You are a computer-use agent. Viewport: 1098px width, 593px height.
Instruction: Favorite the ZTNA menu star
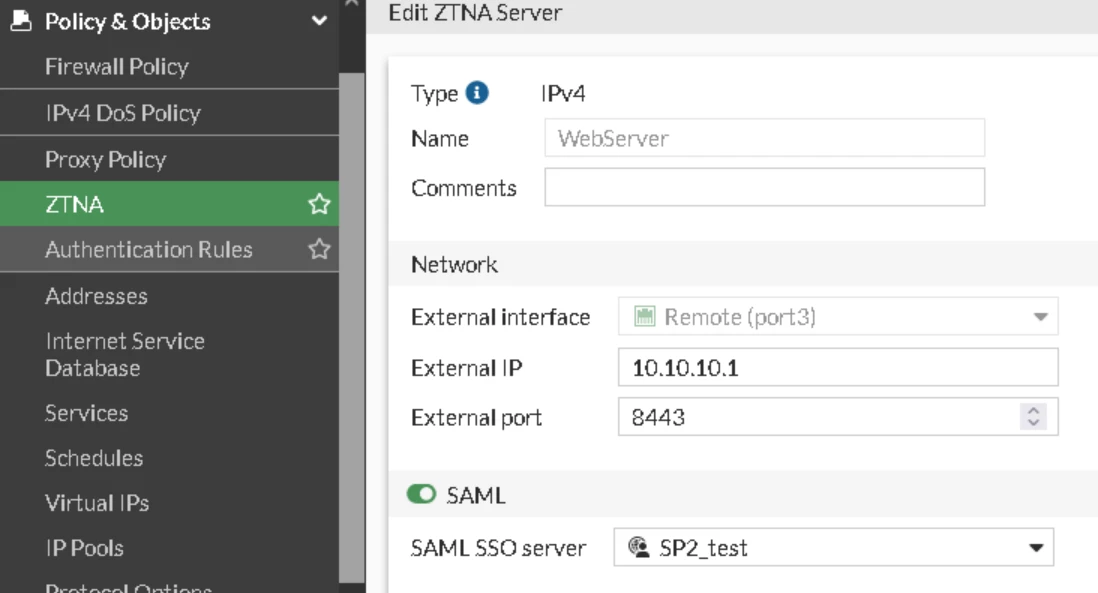coord(319,204)
